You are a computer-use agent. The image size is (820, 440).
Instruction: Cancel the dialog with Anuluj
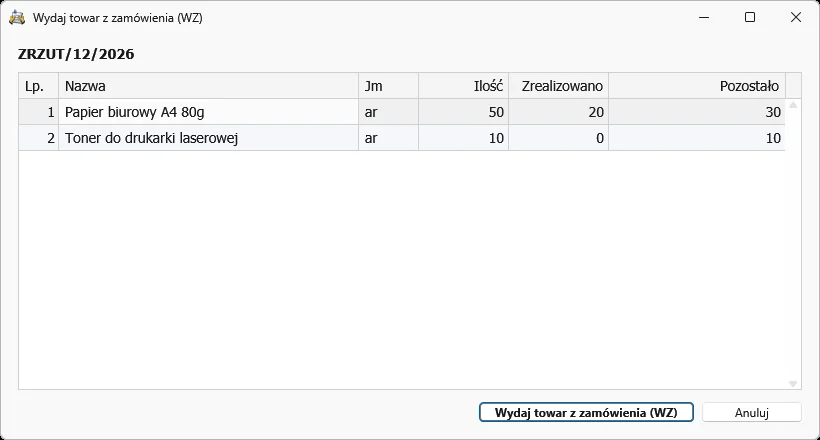point(751,412)
